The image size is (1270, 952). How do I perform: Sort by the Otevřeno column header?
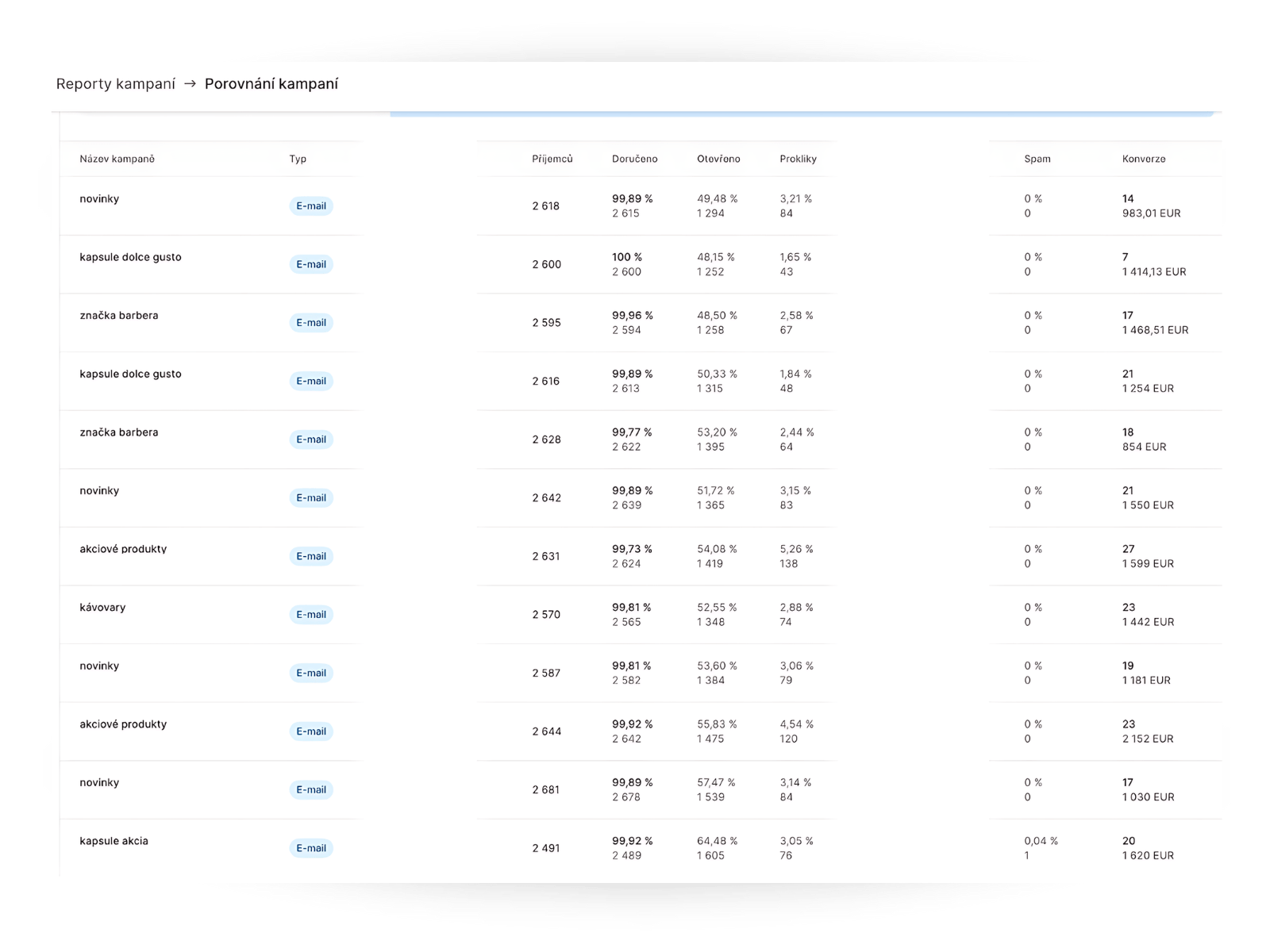(x=718, y=159)
